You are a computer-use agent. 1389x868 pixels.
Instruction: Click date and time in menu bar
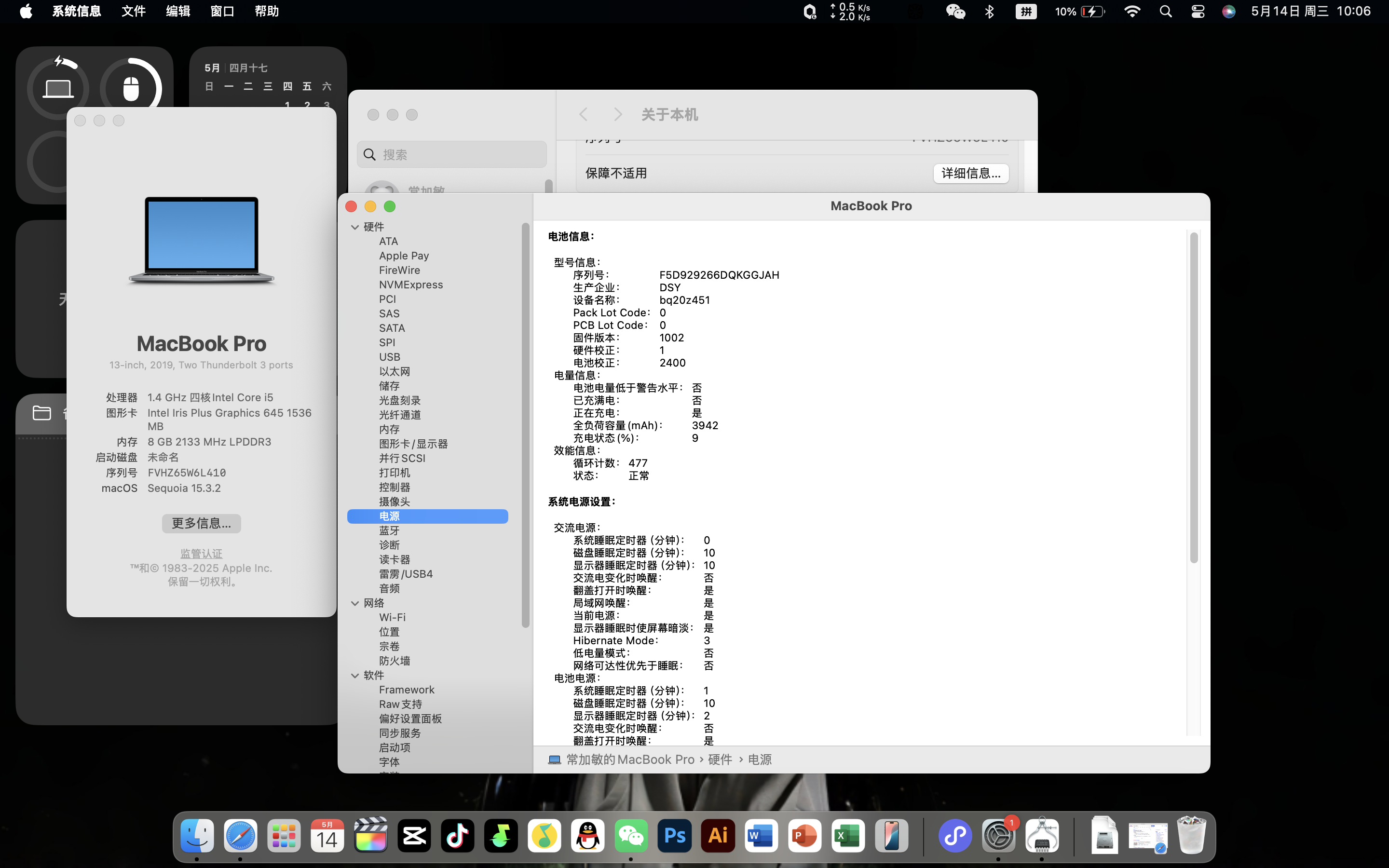coord(1311,12)
